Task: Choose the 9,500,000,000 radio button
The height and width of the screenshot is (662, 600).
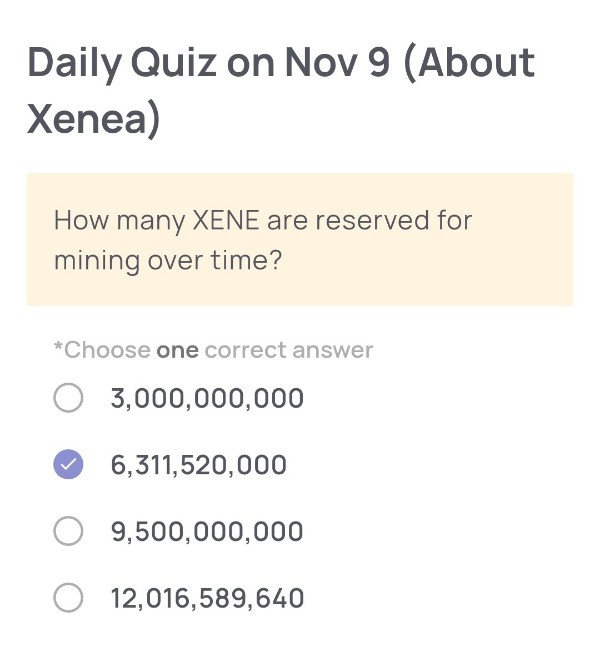Action: pos(68,531)
